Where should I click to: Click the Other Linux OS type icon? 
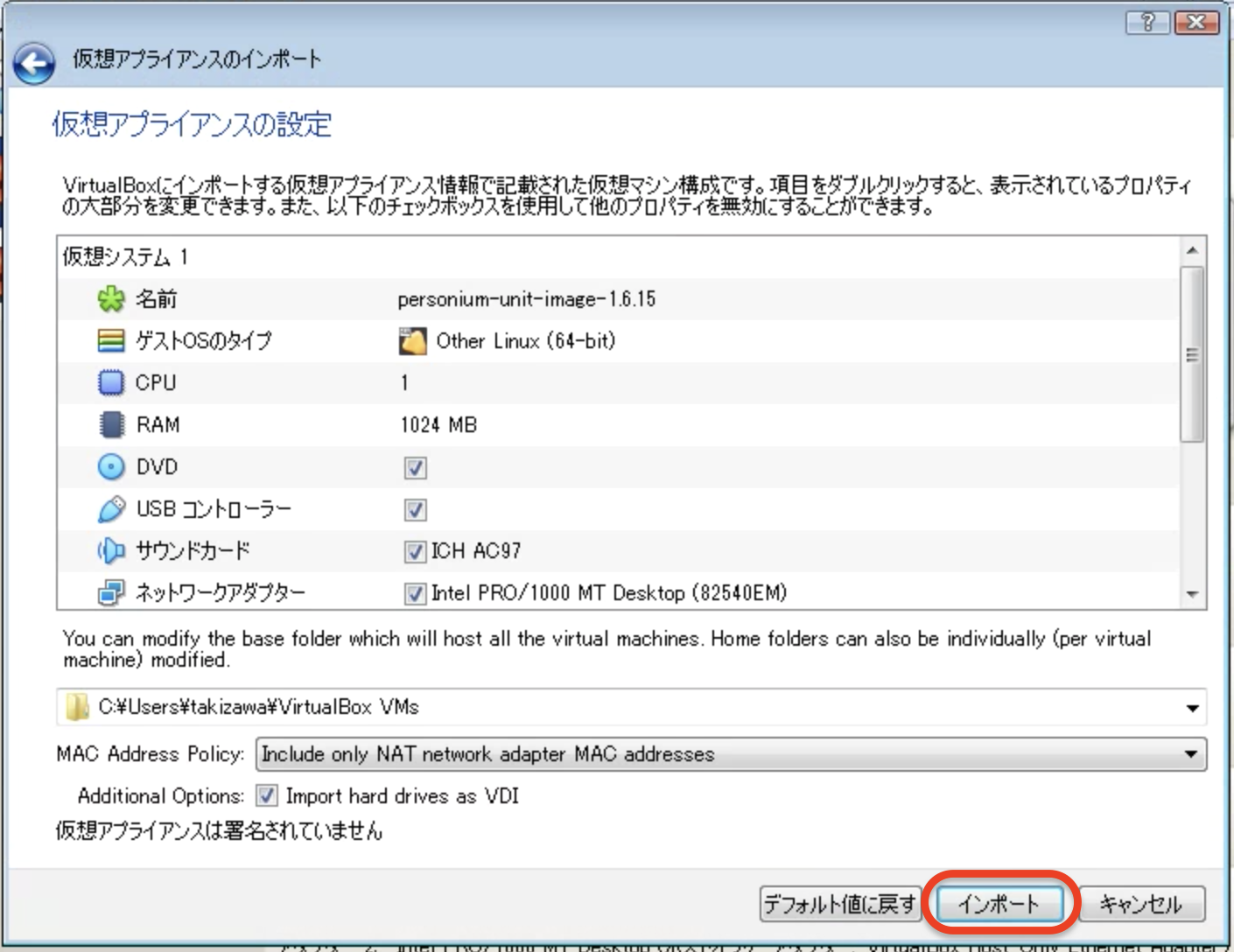pyautogui.click(x=412, y=340)
